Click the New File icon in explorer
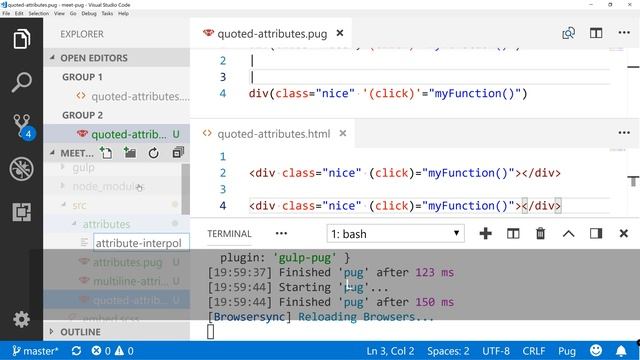Screen dimensions: 640x360 (x=107, y=153)
